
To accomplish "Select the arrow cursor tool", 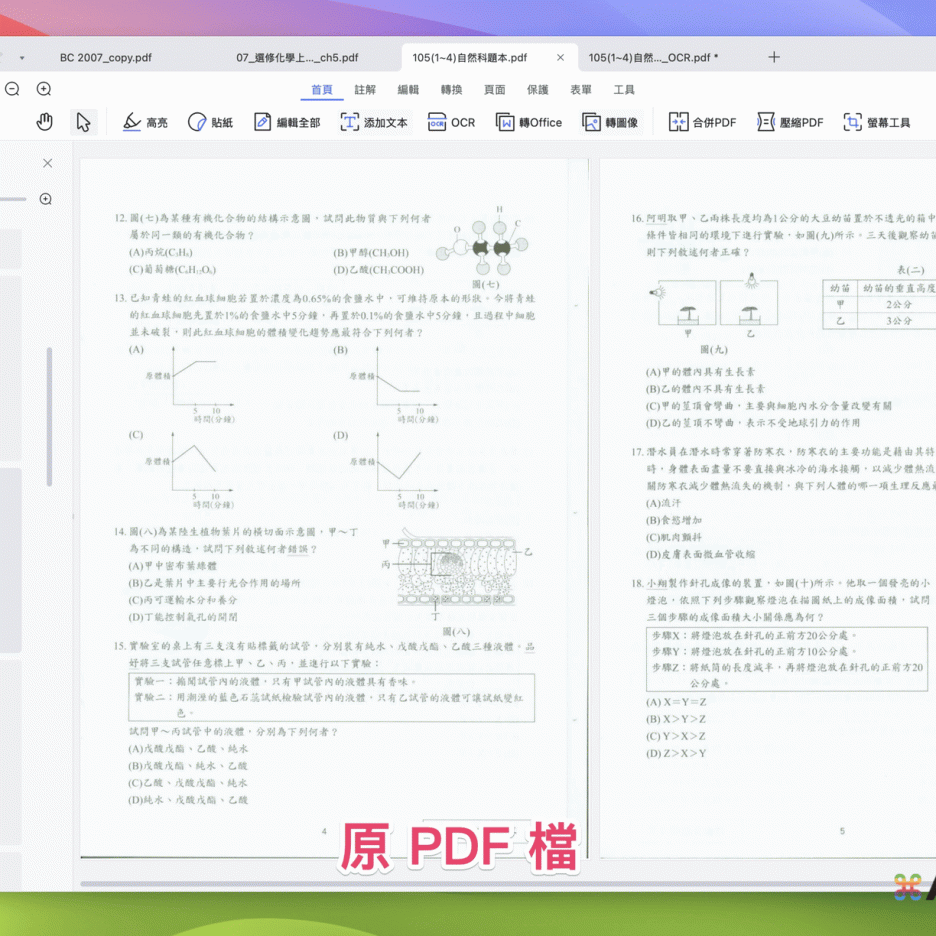I will [x=83, y=122].
